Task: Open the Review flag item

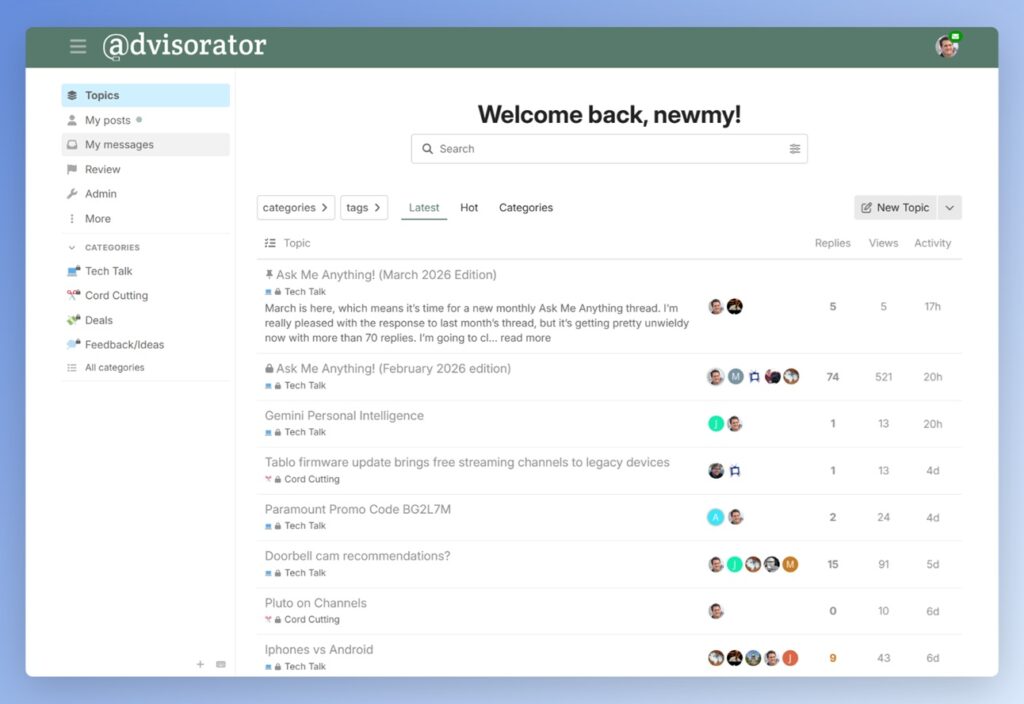Action: pyautogui.click(x=102, y=170)
